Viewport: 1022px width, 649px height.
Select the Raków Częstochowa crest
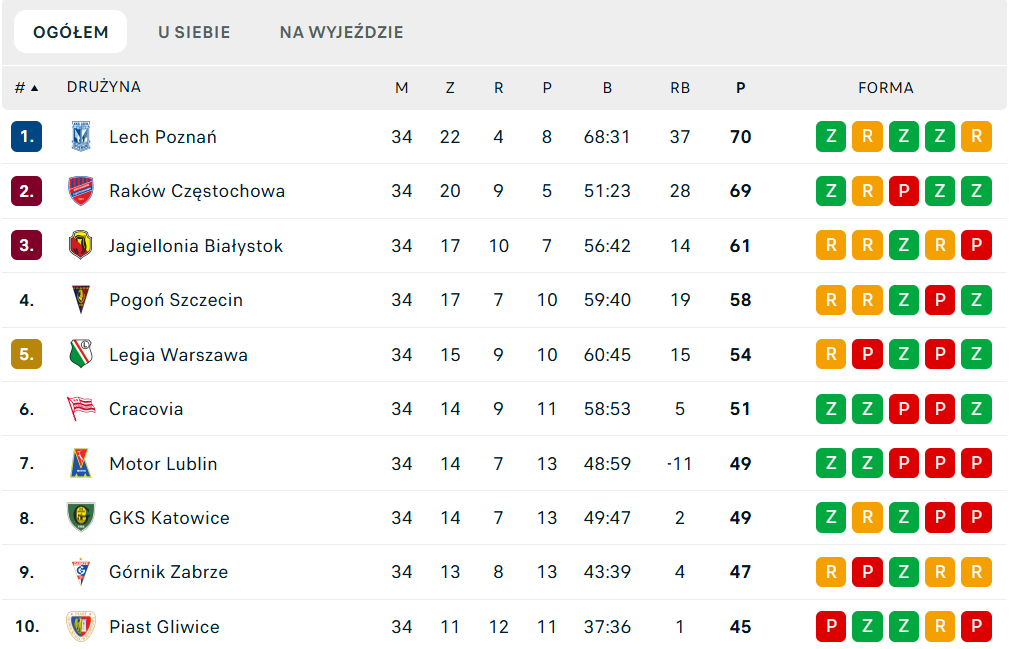coord(81,191)
